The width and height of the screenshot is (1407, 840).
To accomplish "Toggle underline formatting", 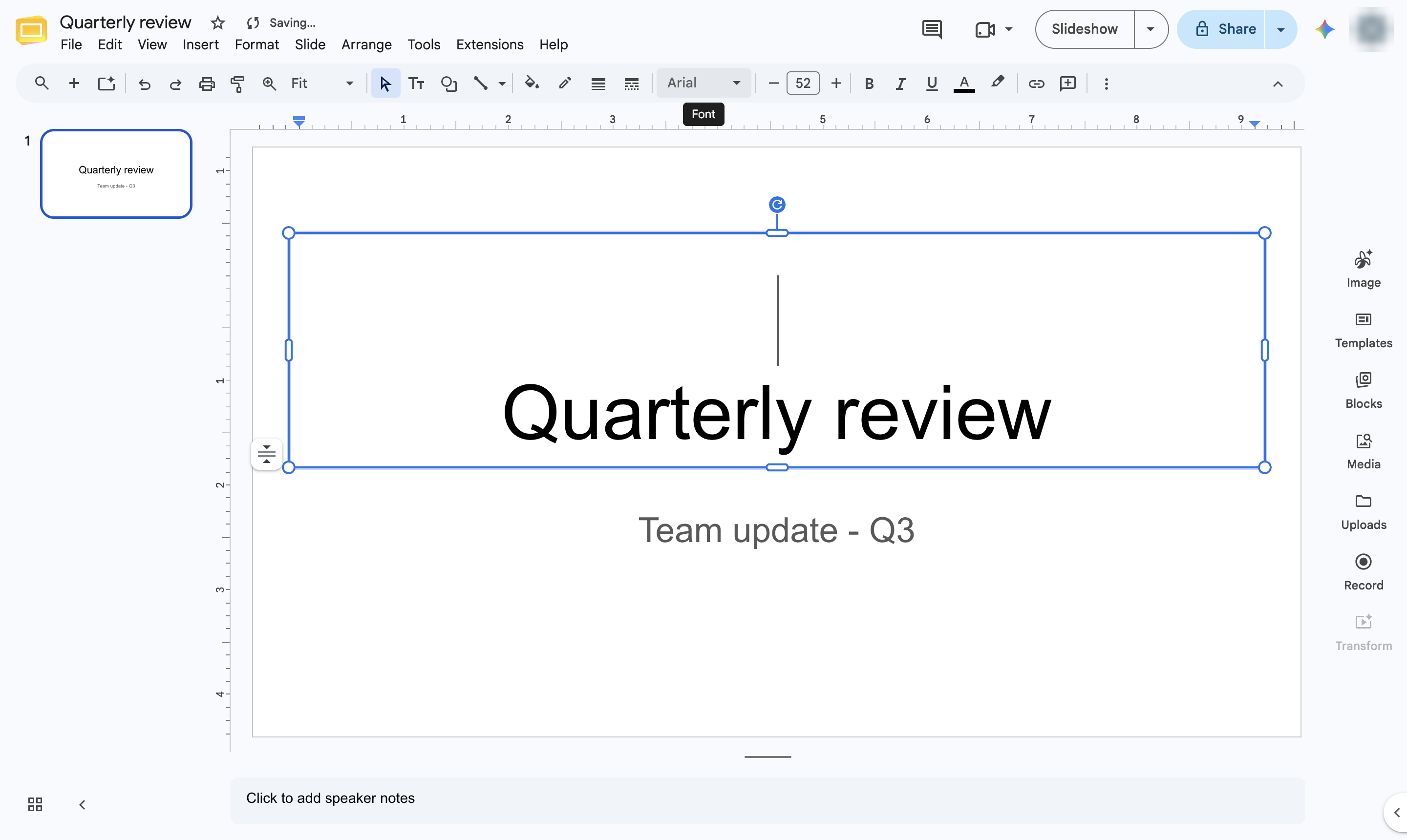I will [x=931, y=84].
